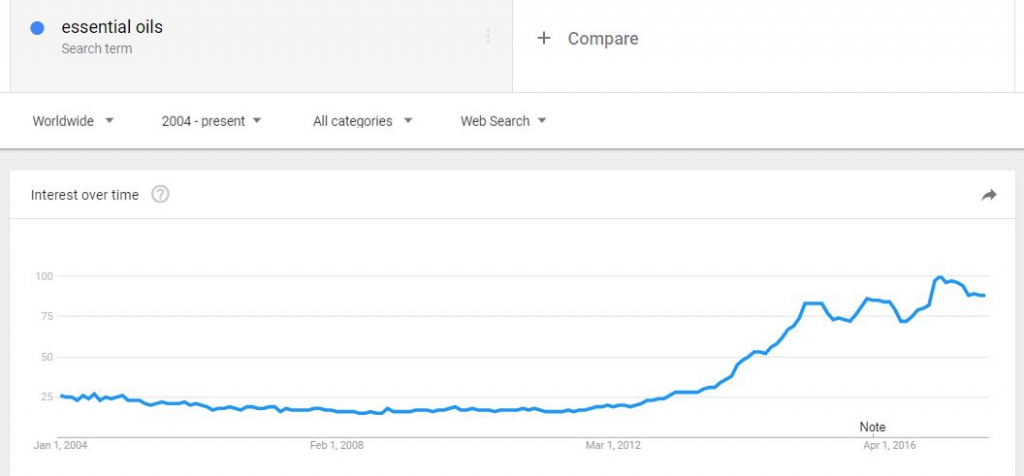1024x476 pixels.
Task: Click the blue dot color indicator
Action: click(38, 28)
